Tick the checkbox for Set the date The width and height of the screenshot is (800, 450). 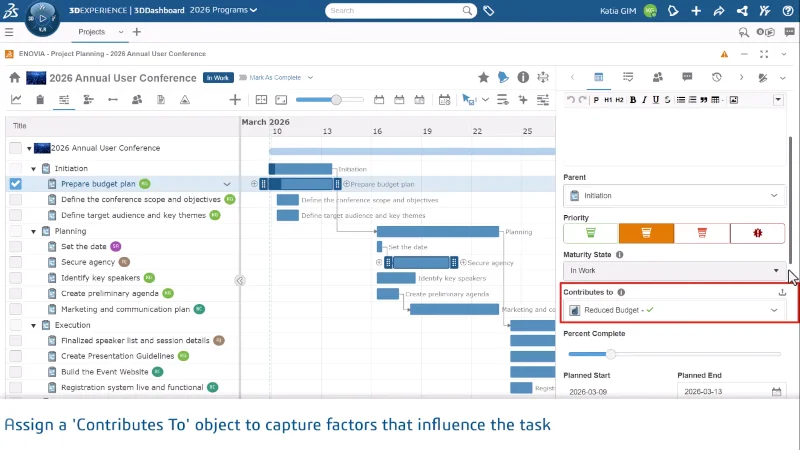(x=15, y=246)
